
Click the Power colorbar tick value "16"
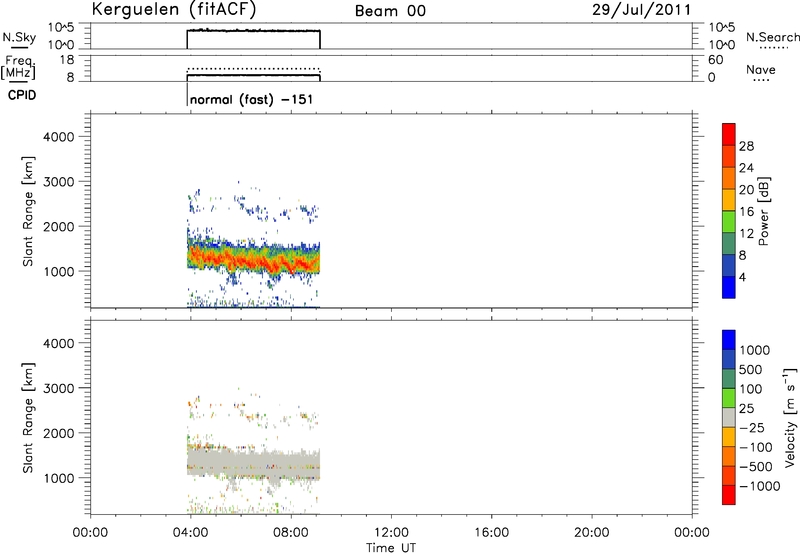[x=746, y=212]
